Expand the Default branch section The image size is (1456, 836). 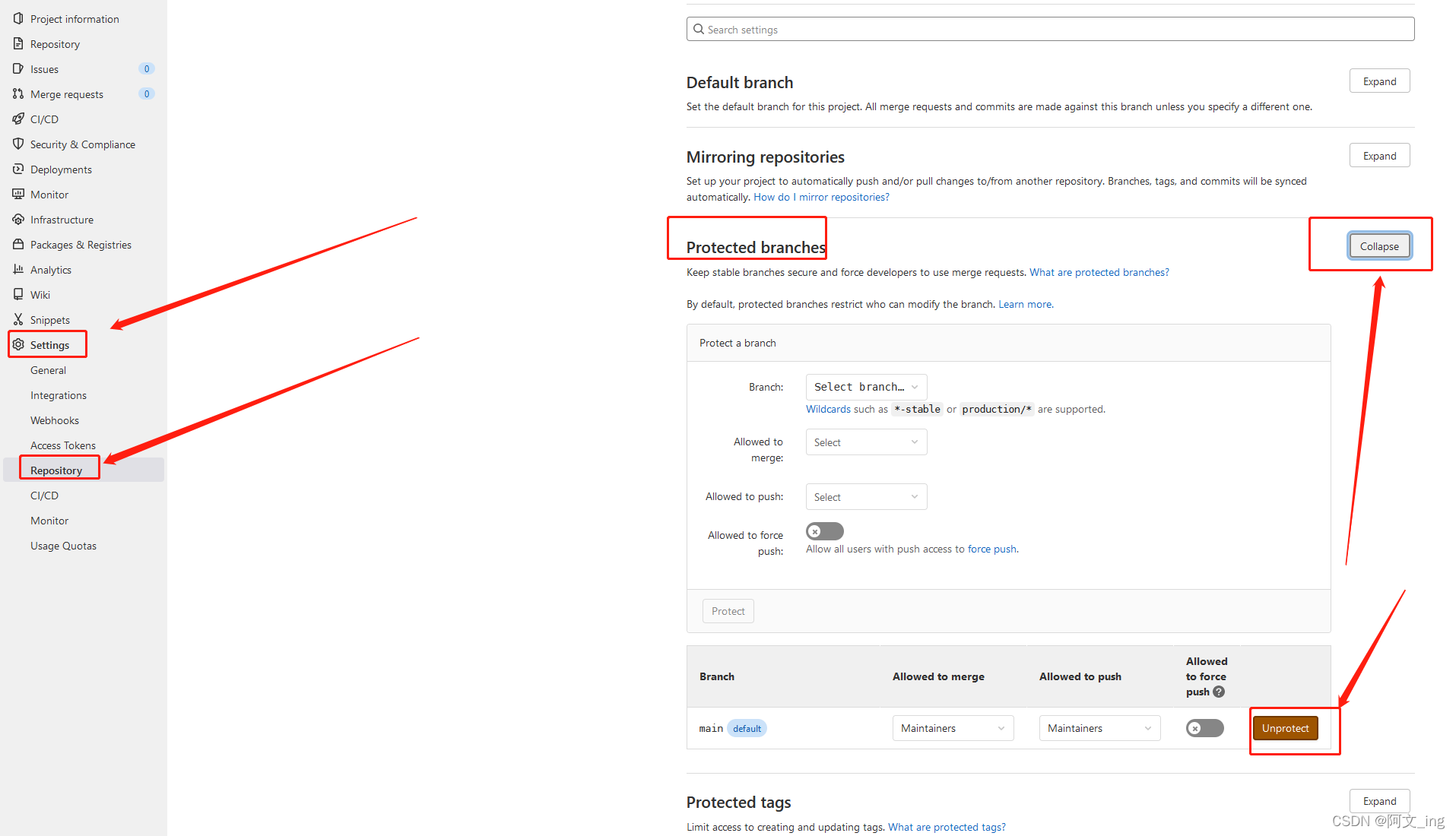[1379, 81]
